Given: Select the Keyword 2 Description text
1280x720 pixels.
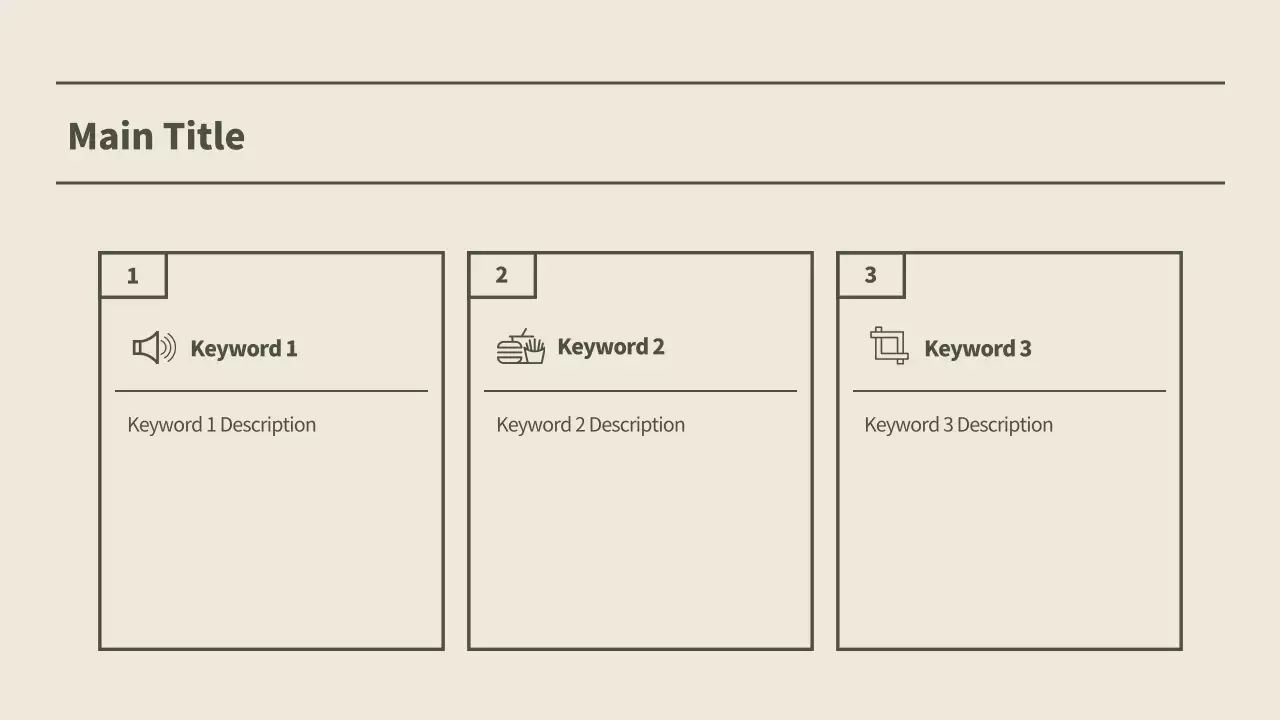Looking at the screenshot, I should (590, 425).
